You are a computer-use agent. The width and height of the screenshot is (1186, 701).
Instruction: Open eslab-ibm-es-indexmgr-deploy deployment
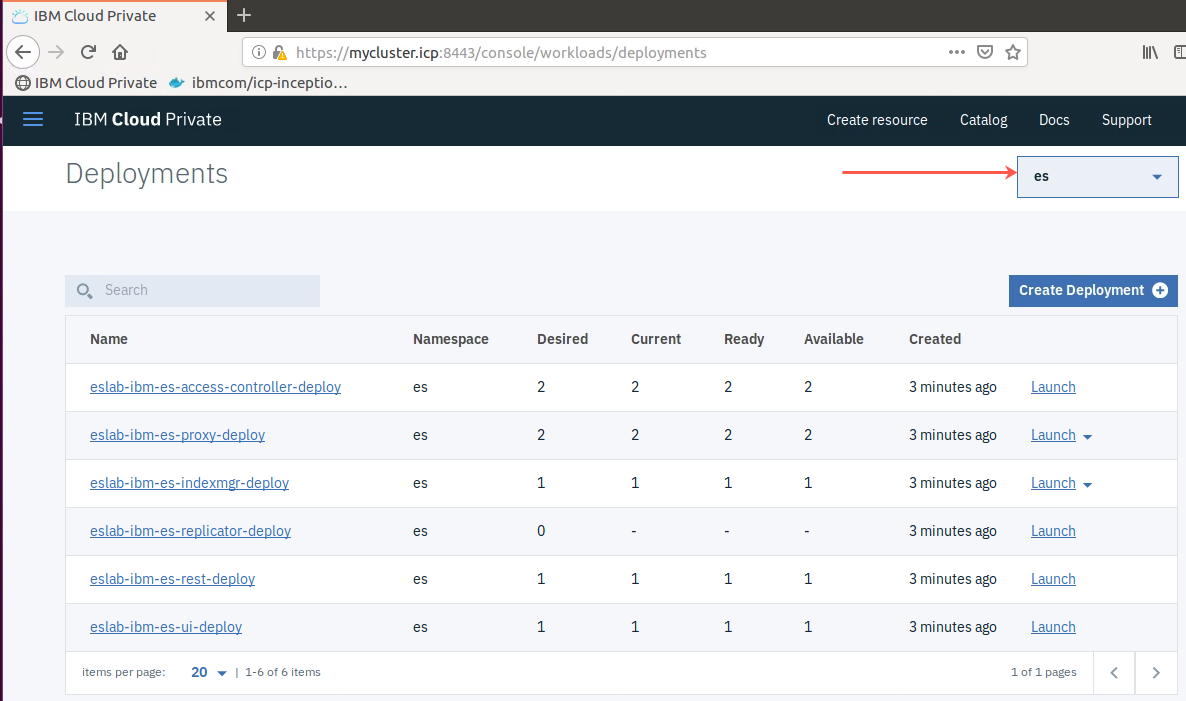(x=189, y=483)
